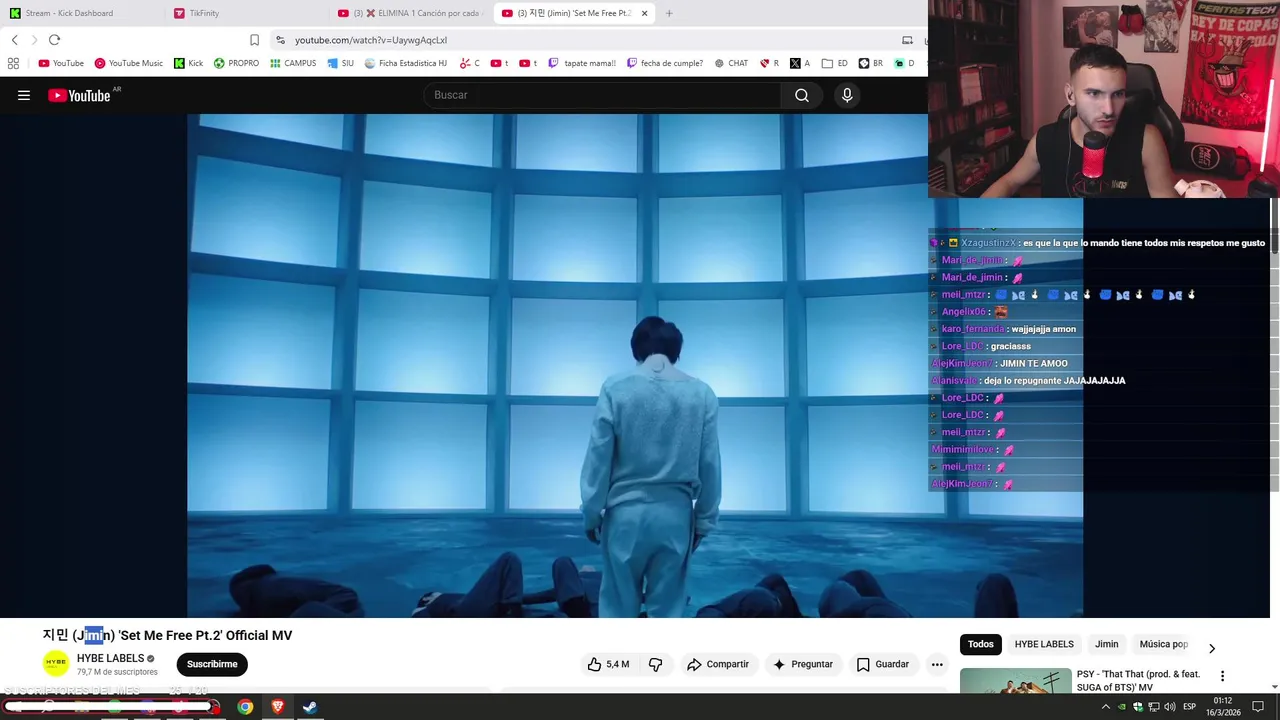
Task: Open the PROPRO bookmark
Action: (236, 63)
